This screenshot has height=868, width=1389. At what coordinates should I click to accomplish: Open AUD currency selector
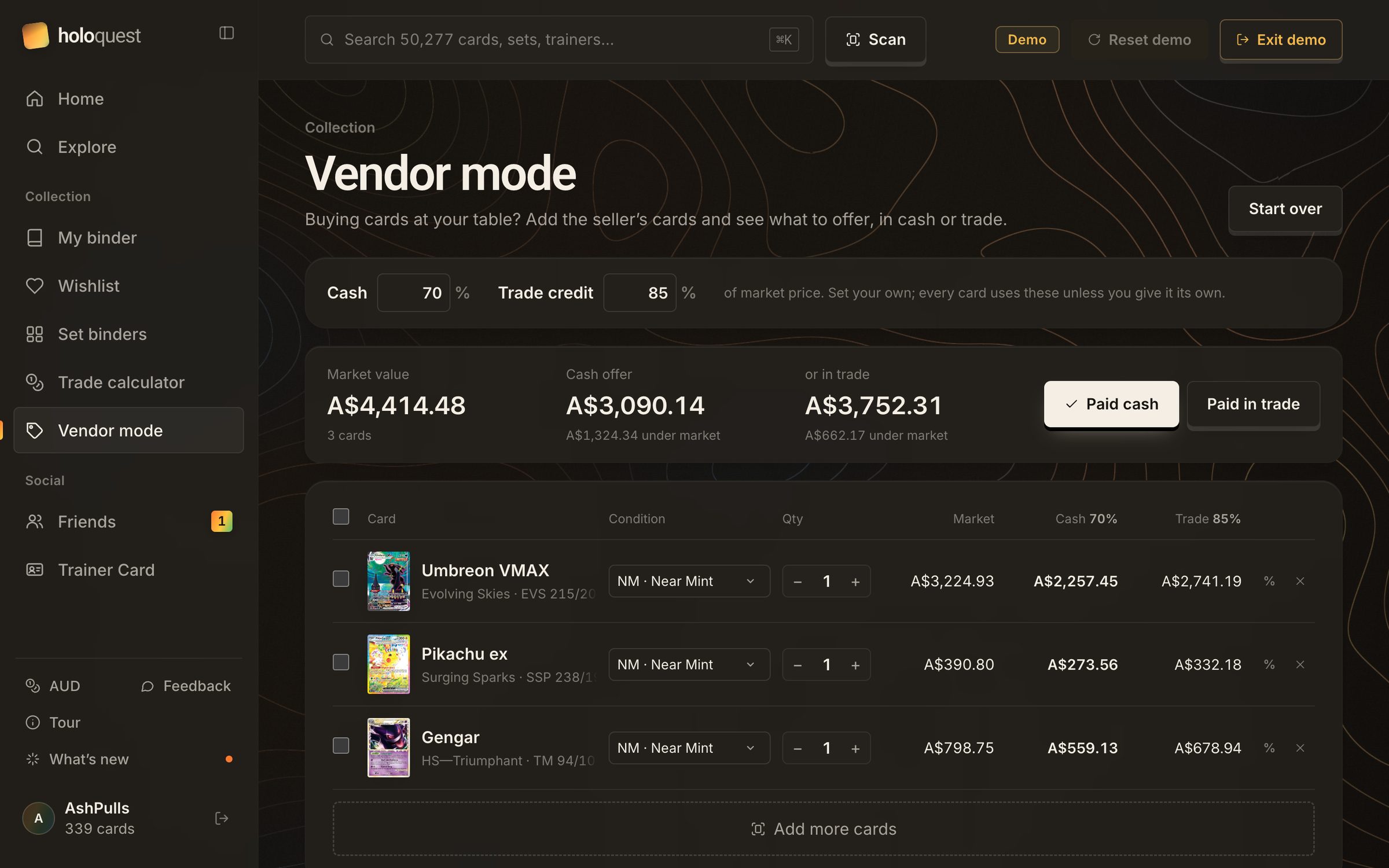tap(53, 686)
